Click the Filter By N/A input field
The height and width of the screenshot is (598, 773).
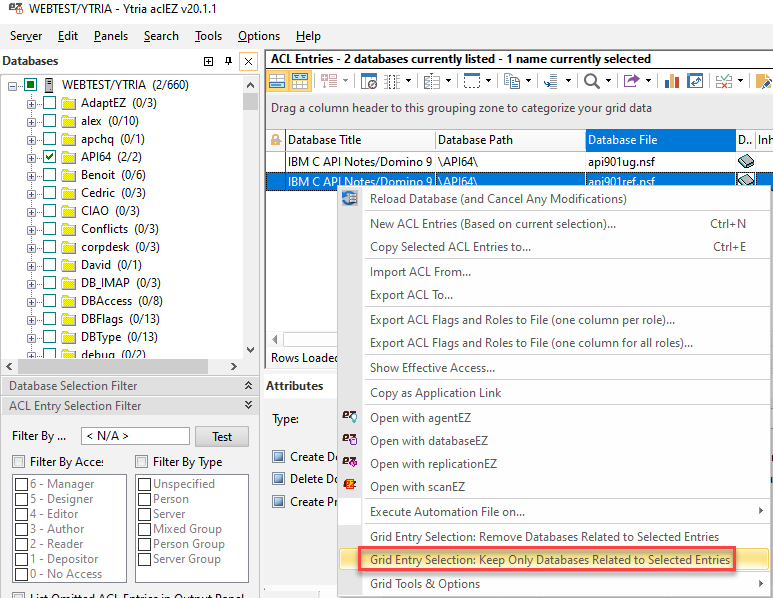pyautogui.click(x=135, y=436)
